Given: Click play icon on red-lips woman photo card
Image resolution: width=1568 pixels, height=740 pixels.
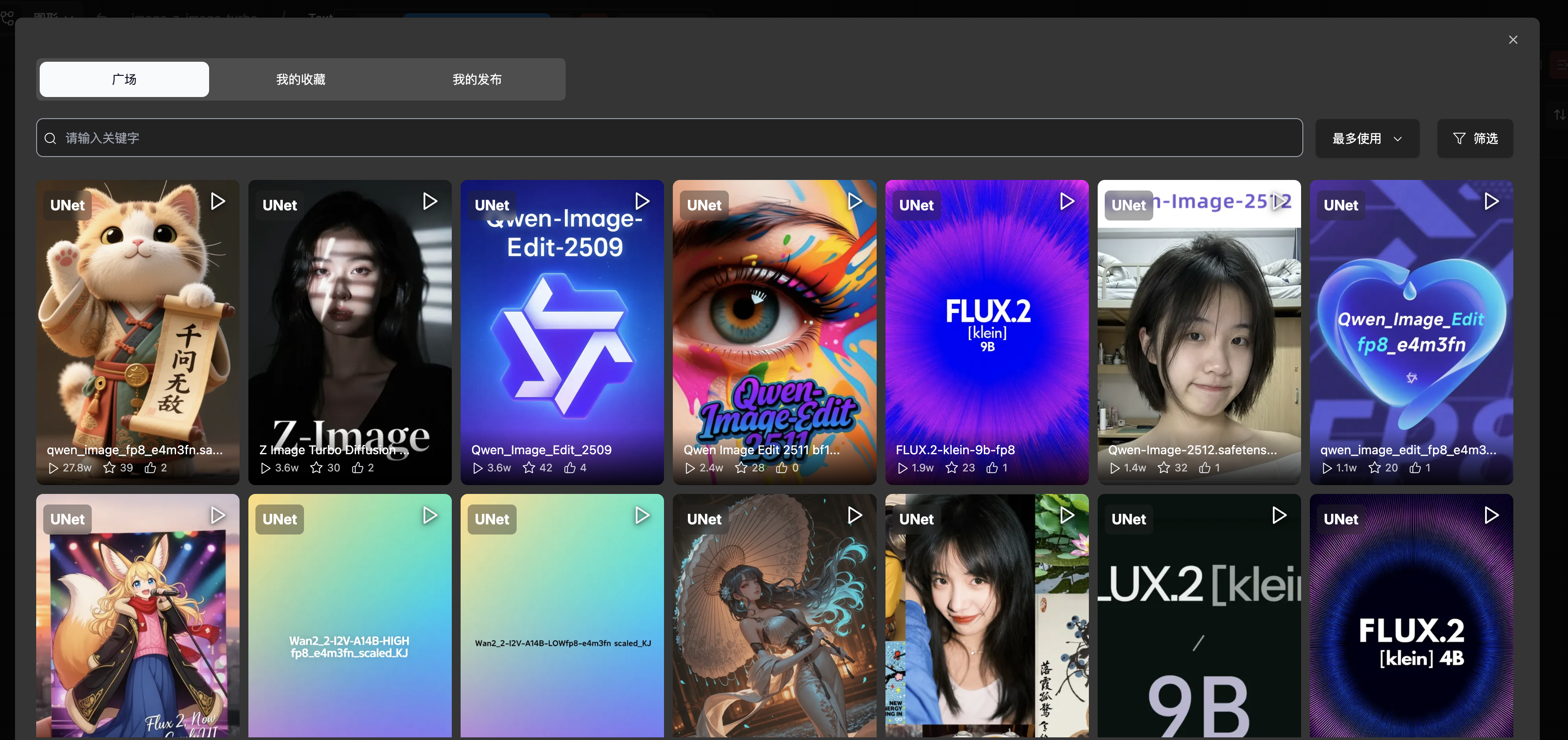Looking at the screenshot, I should (1066, 516).
